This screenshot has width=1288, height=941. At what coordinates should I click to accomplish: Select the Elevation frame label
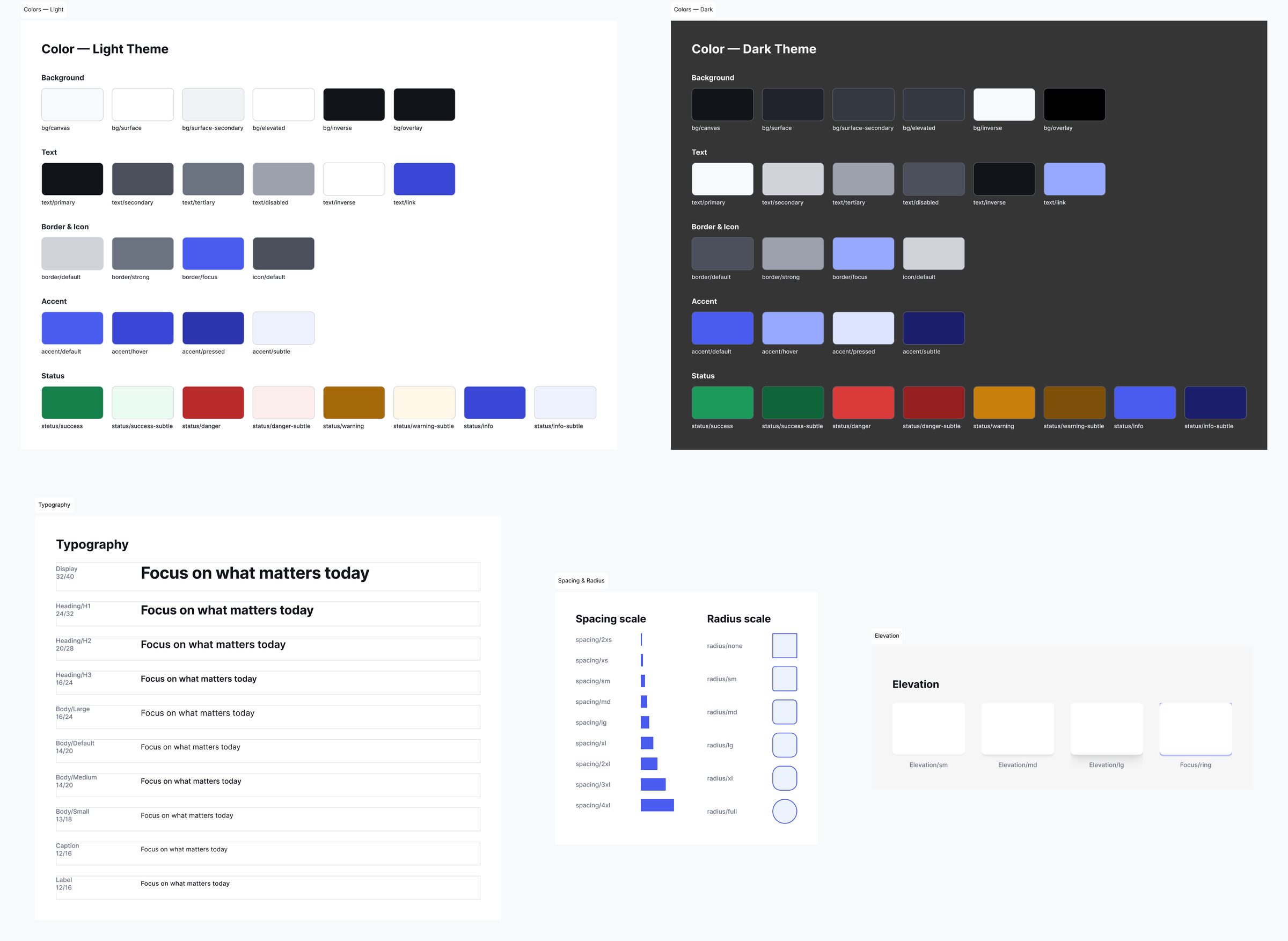[x=887, y=636]
